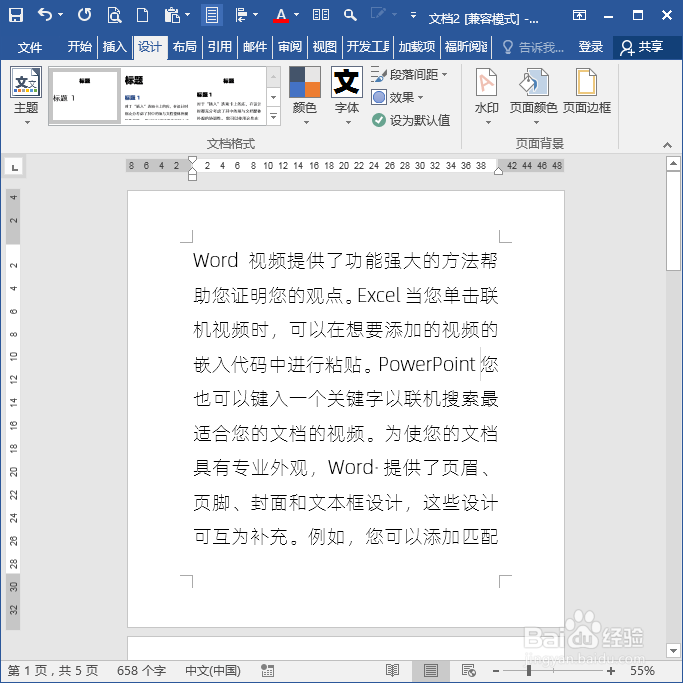Screen dimensions: 683x683
Task: Select the third style set thumbnail
Action: tap(228, 96)
